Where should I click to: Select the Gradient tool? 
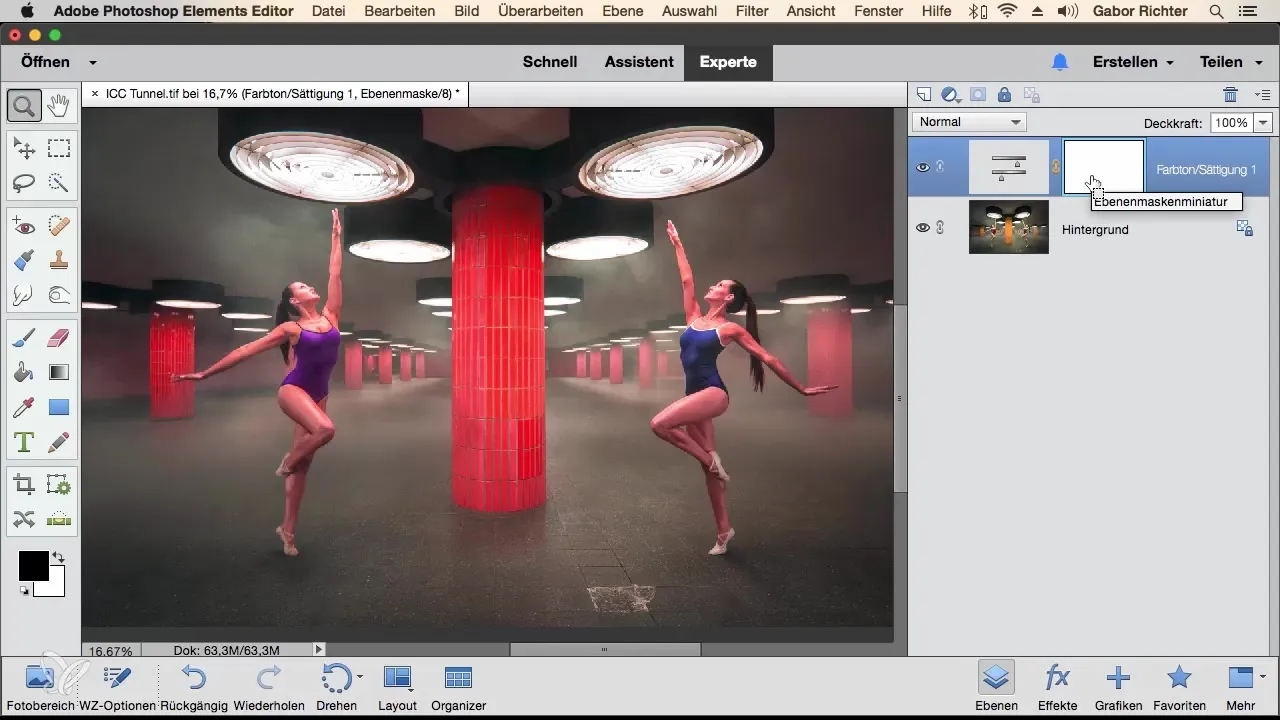(x=59, y=373)
